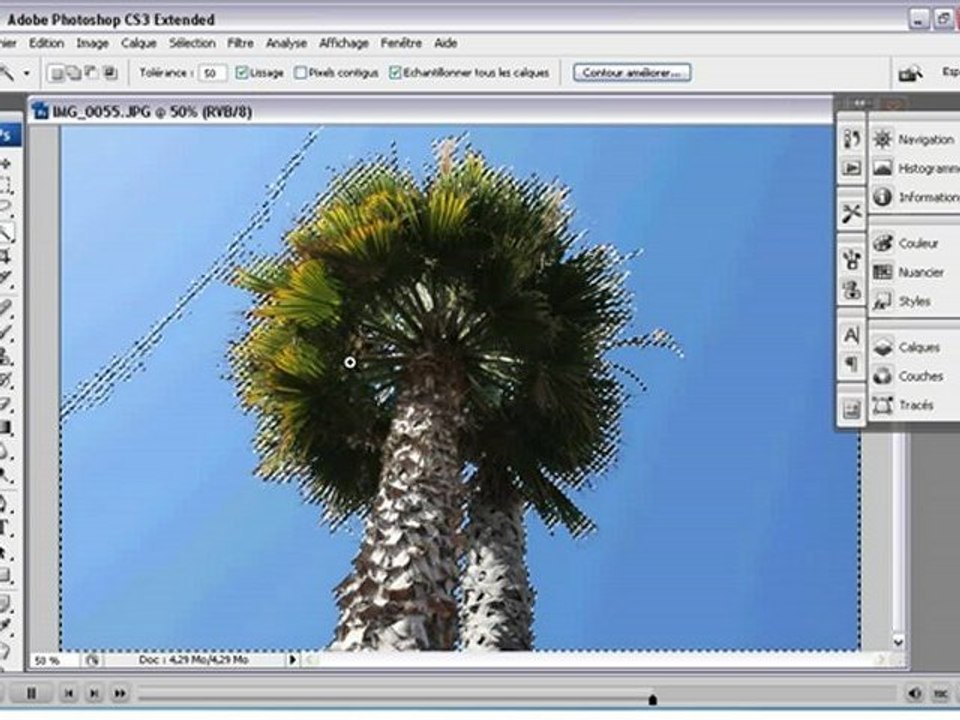960x720 pixels.
Task: Select the Text (T) tool
Action: pos(5,527)
